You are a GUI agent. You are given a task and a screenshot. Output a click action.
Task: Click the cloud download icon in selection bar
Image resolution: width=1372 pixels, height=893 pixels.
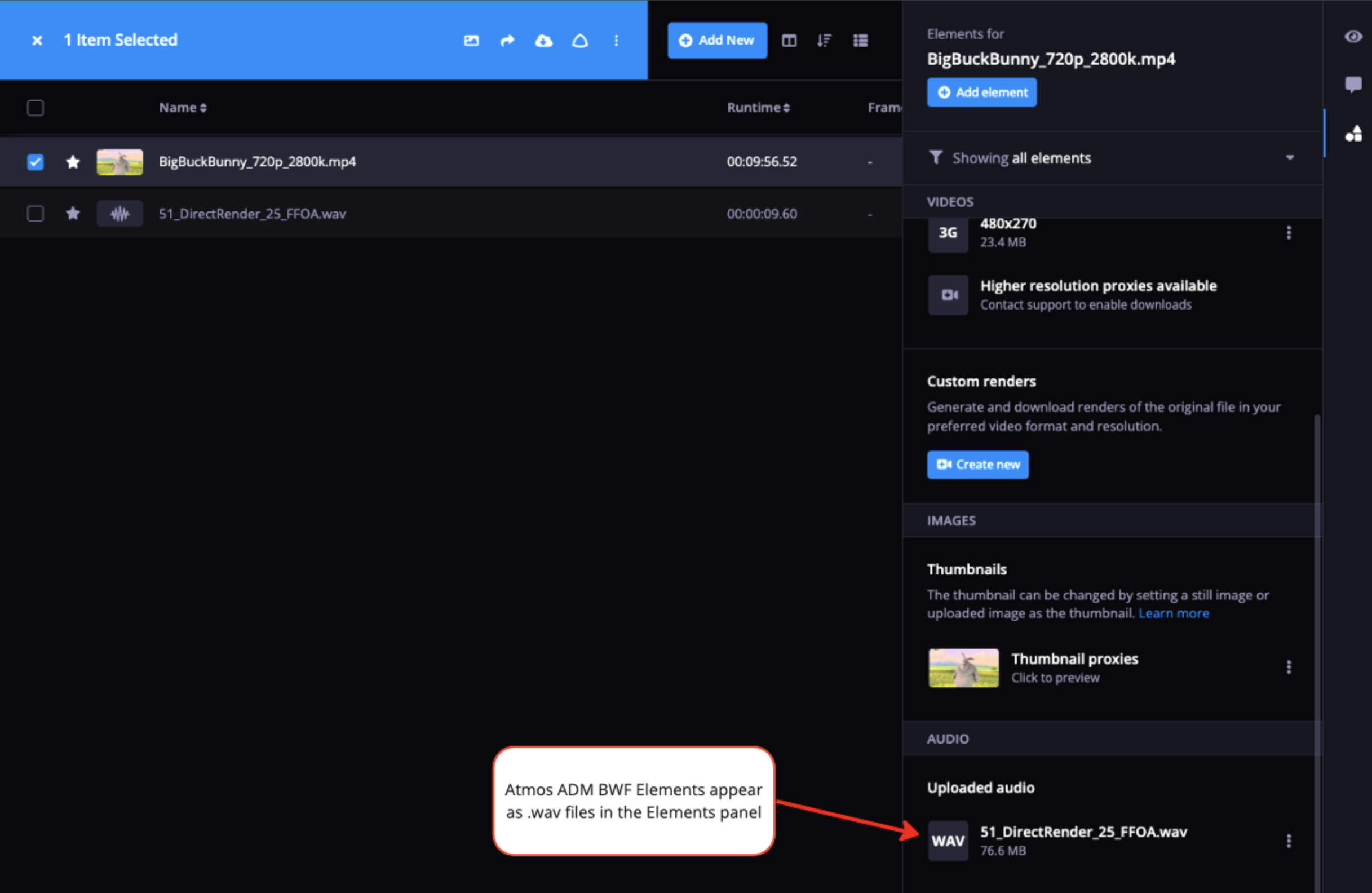tap(543, 41)
